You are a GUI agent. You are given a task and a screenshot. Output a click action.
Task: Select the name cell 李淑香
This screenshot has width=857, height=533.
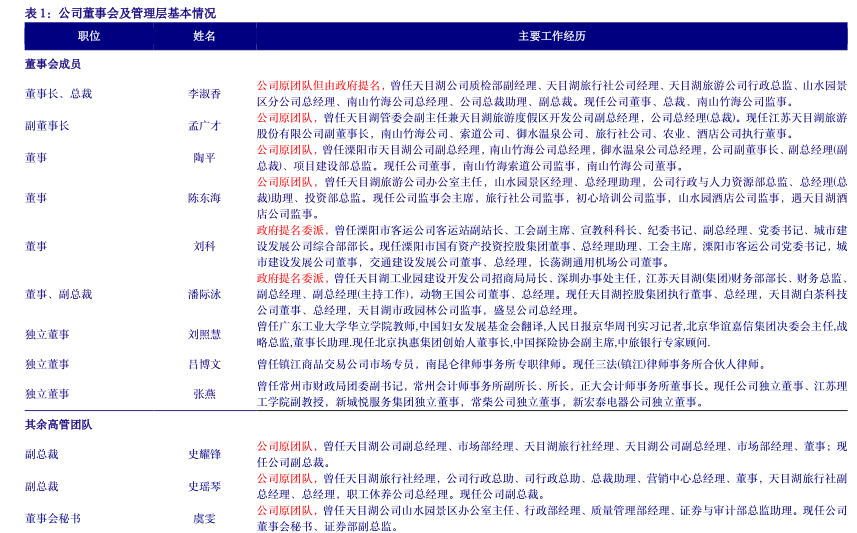205,94
